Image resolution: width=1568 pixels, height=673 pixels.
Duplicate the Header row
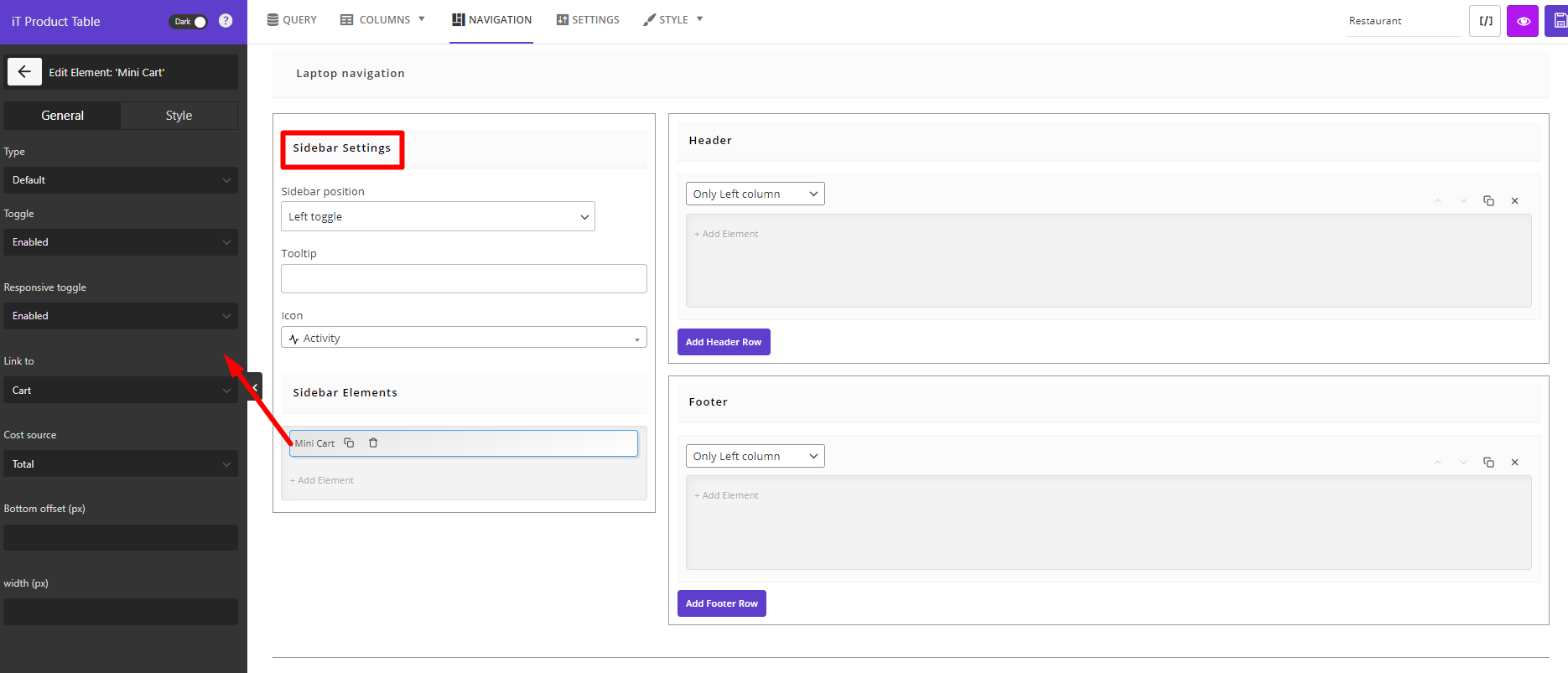[x=1488, y=201]
